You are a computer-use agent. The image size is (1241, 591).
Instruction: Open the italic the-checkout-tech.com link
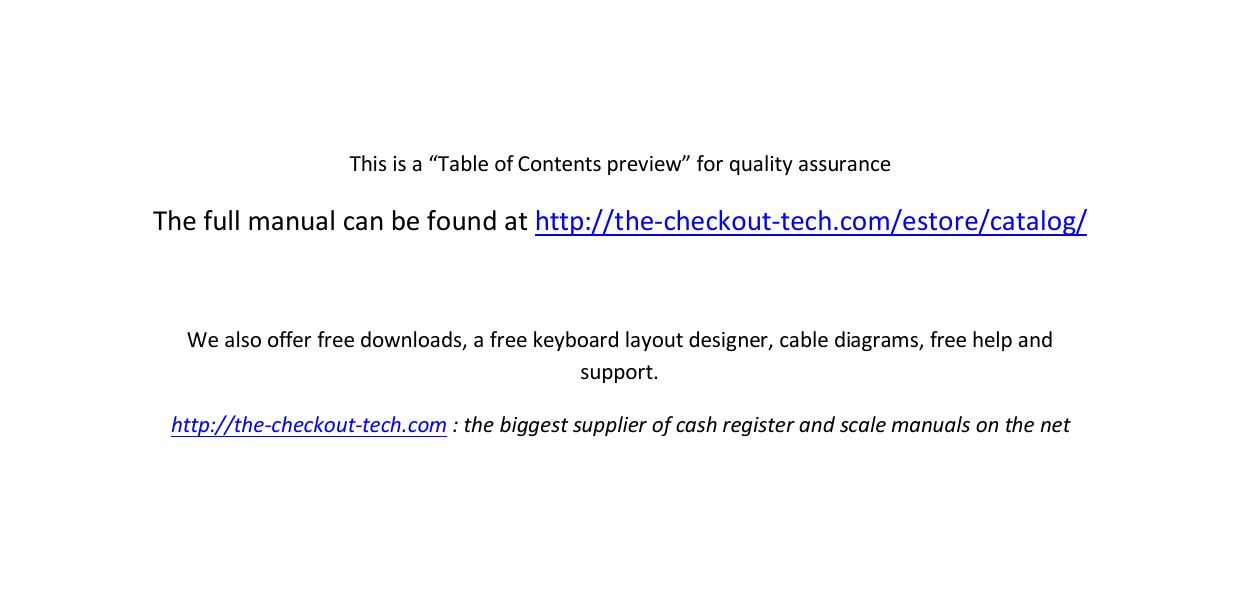(x=308, y=425)
